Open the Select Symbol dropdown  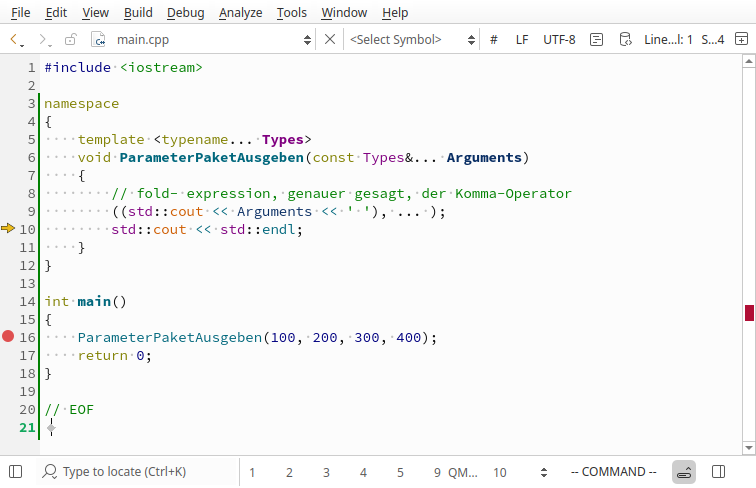tap(412, 40)
